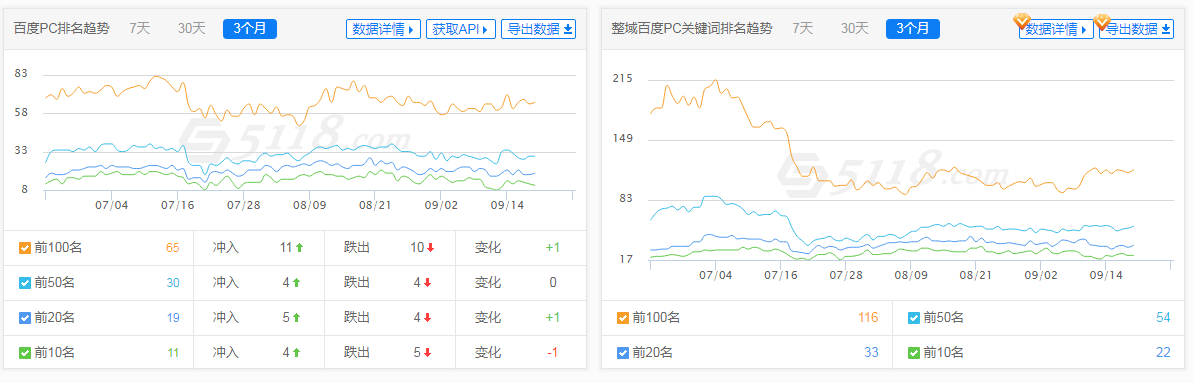1194x383 pixels.
Task: Open the 获取API arrow button
Action: tap(461, 29)
